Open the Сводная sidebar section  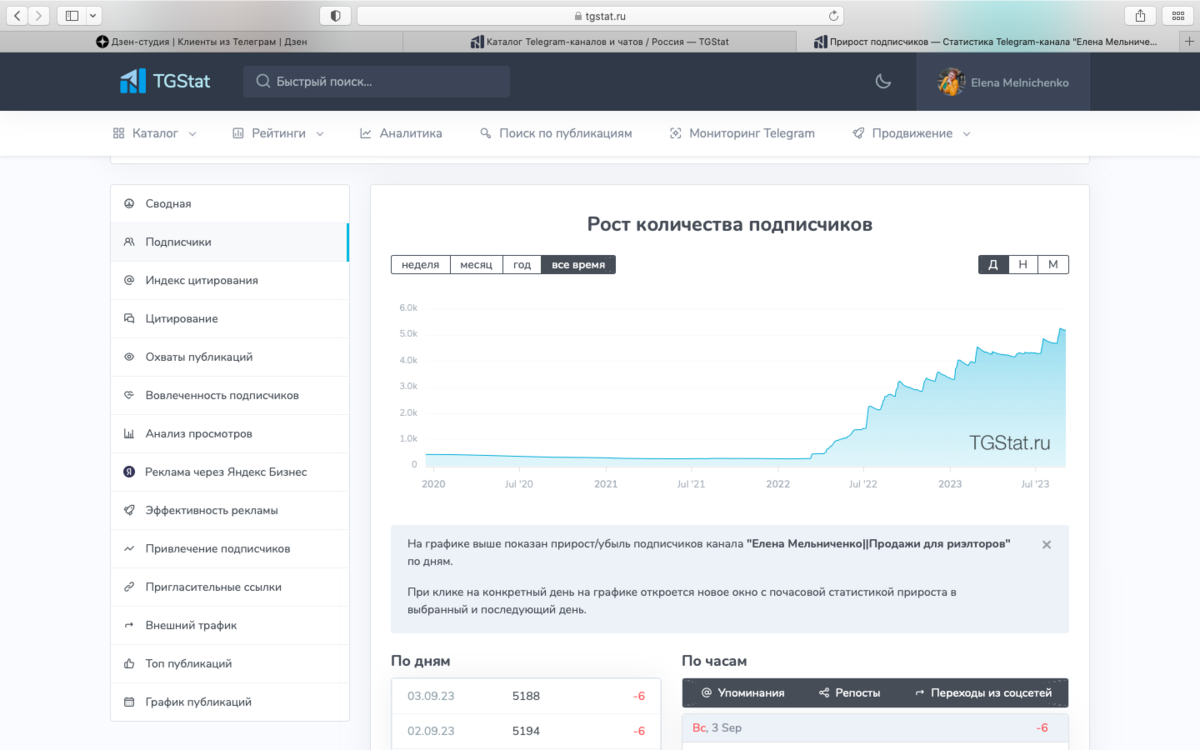[x=230, y=204]
